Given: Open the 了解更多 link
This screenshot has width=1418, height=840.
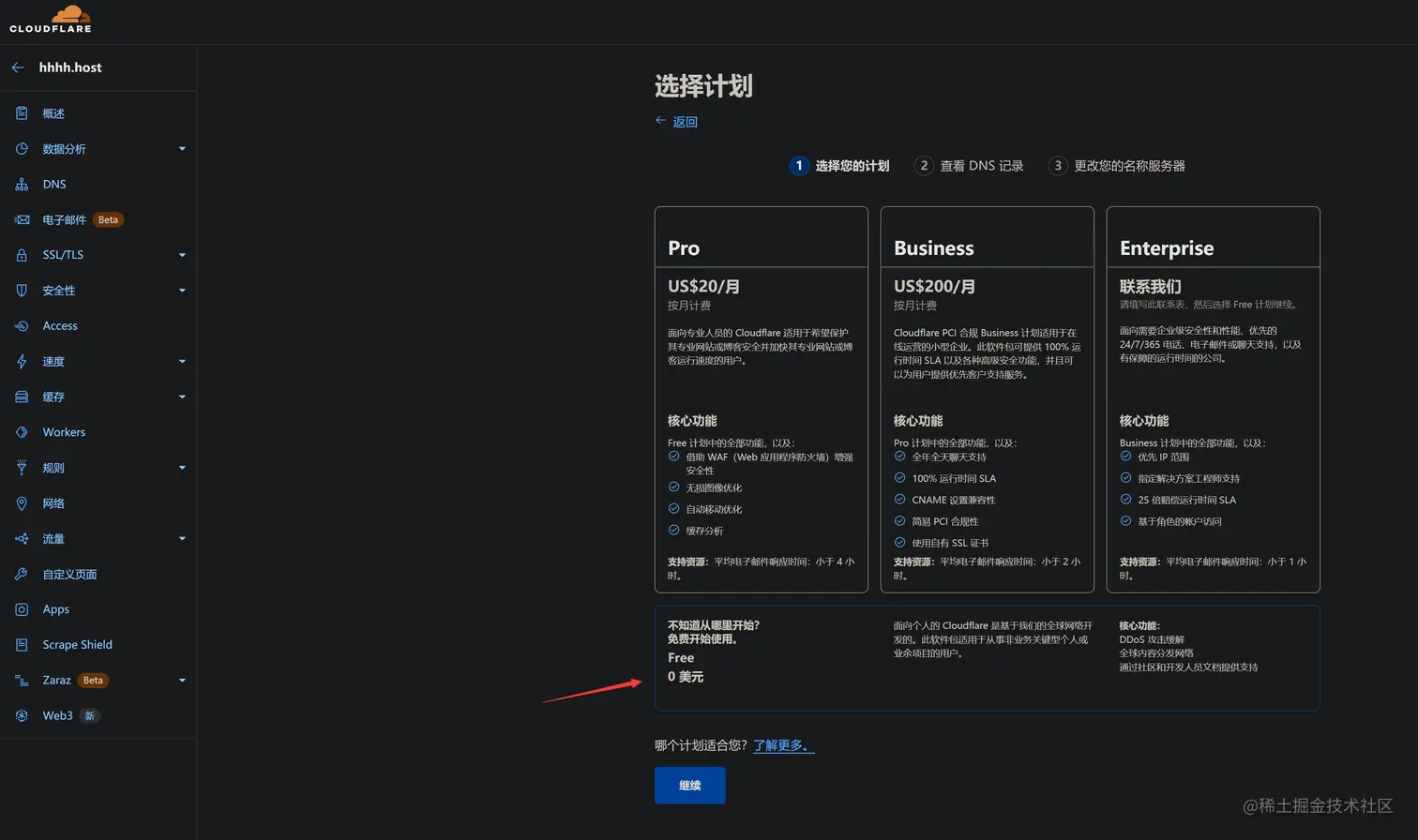Looking at the screenshot, I should [x=784, y=745].
